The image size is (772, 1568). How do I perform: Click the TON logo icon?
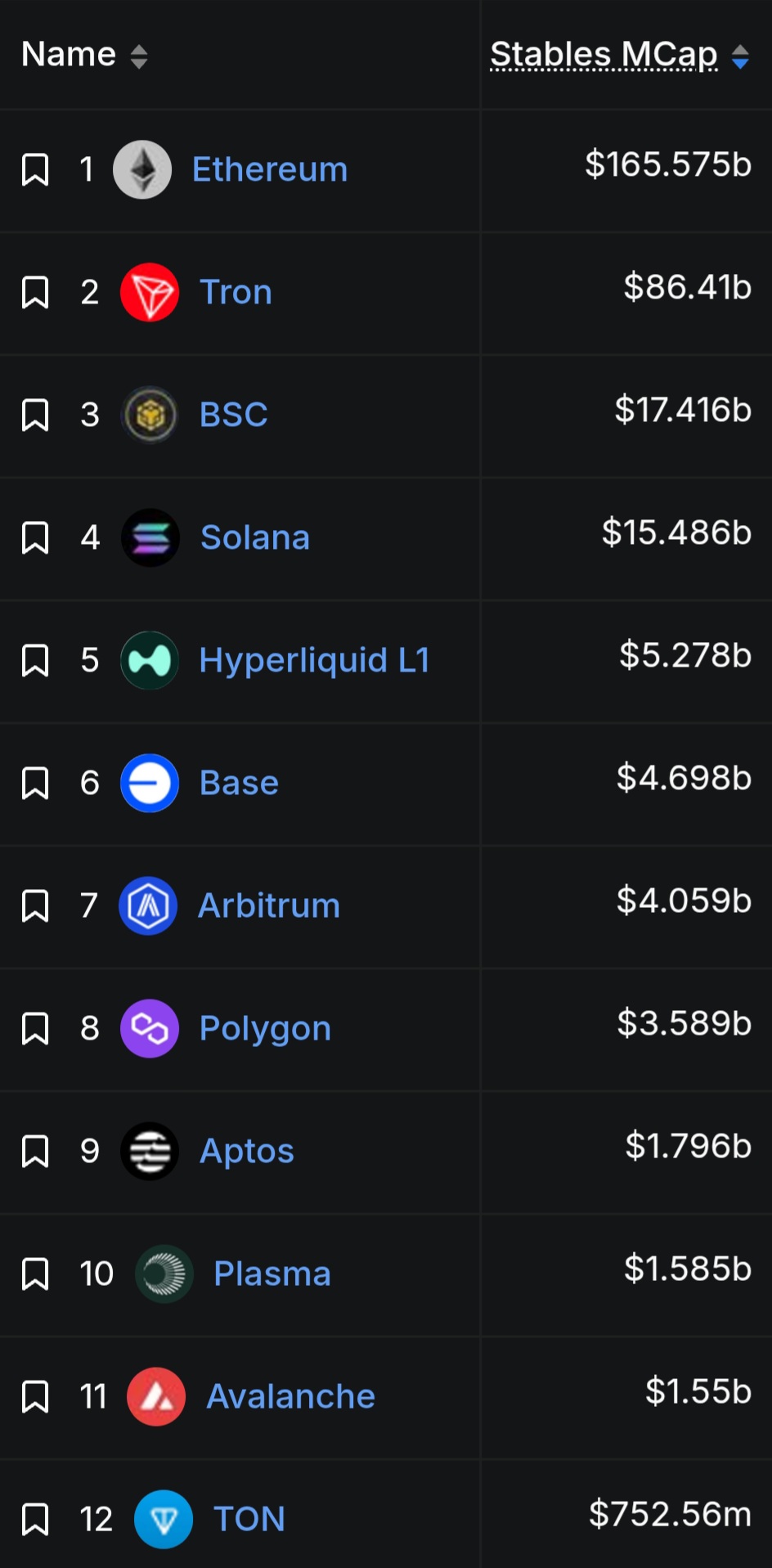[x=164, y=1519]
